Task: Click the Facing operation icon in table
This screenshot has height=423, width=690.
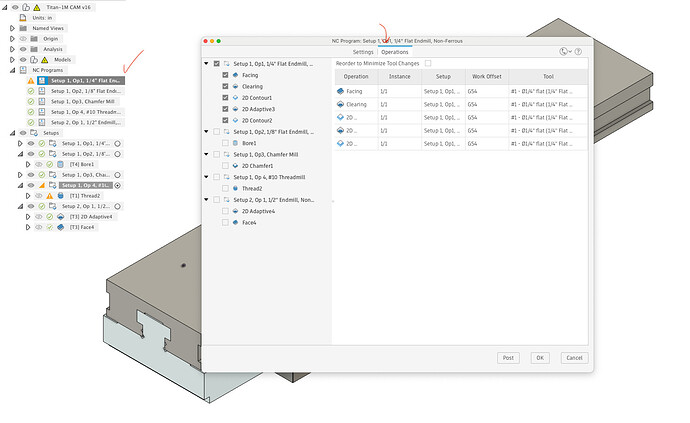Action: click(x=342, y=91)
